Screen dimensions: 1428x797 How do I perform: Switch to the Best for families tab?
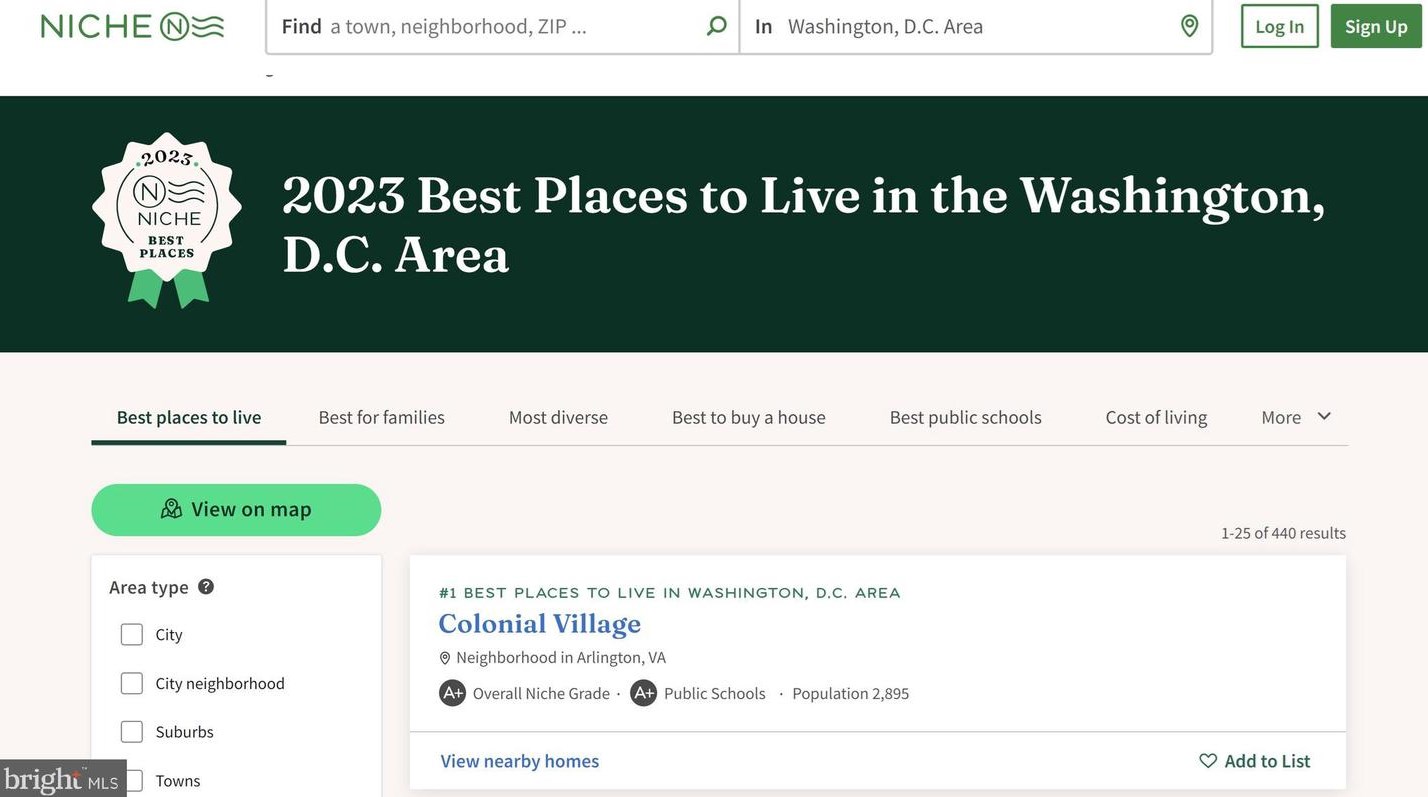tap(381, 417)
